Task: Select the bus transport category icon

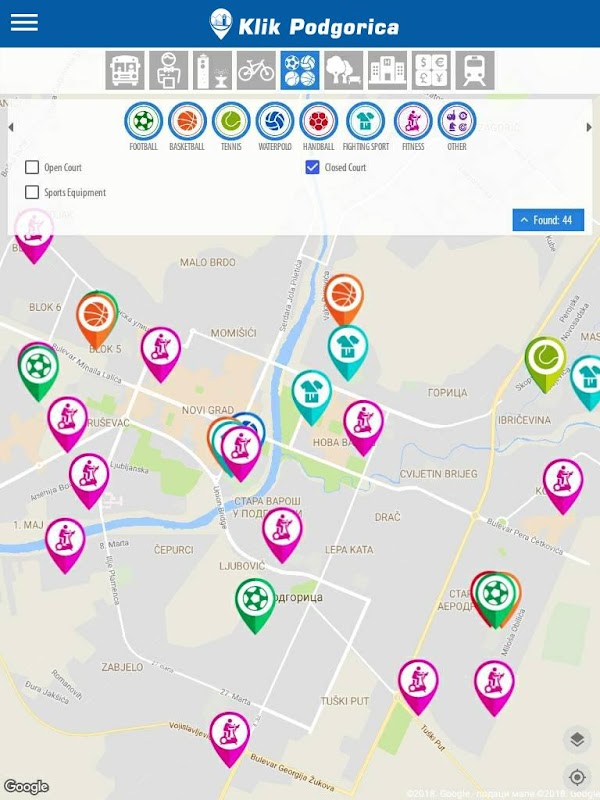Action: pyautogui.click(x=125, y=70)
